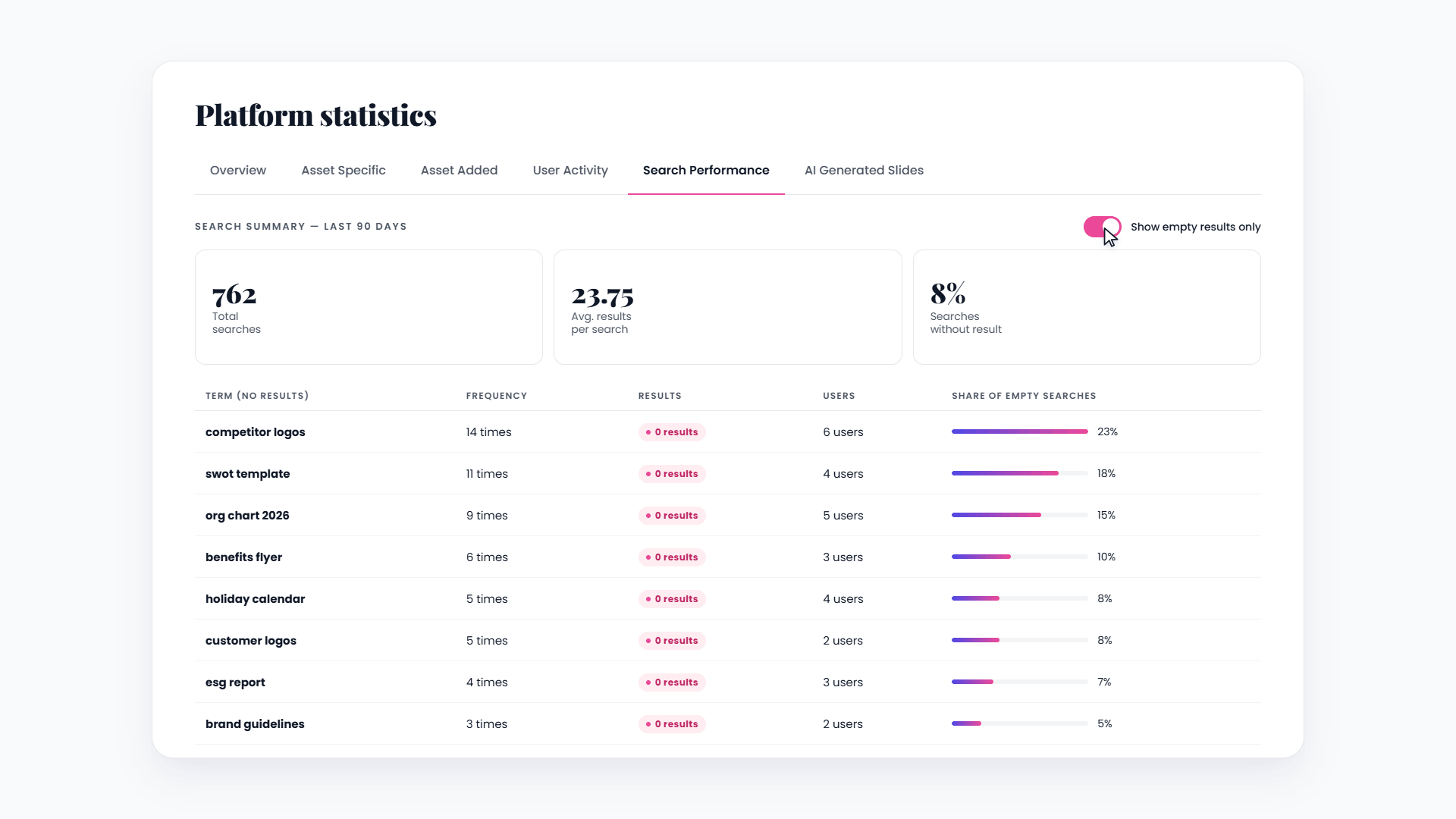Click the RESULTS column header

(660, 396)
